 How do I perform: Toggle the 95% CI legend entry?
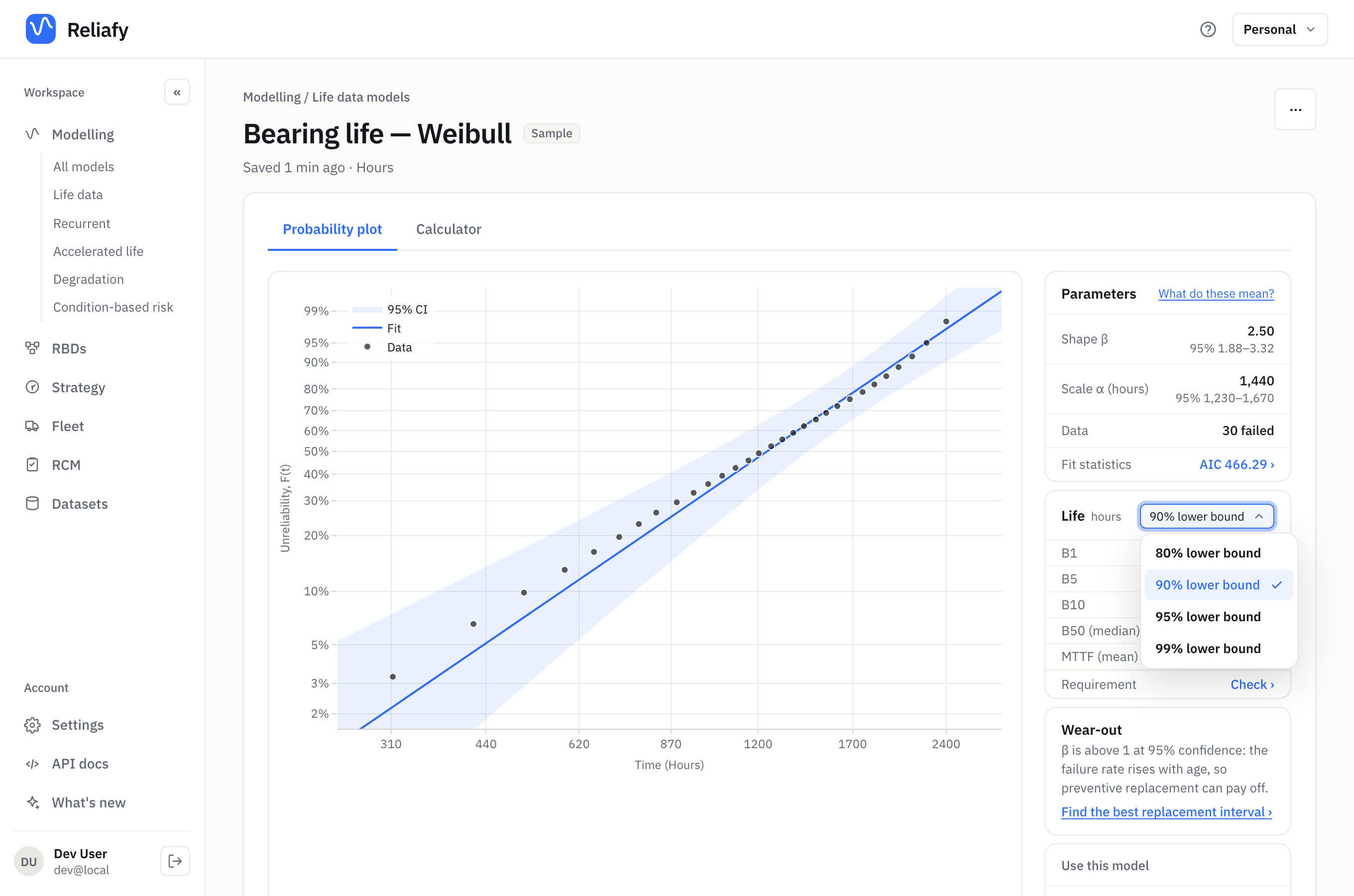pyautogui.click(x=390, y=309)
